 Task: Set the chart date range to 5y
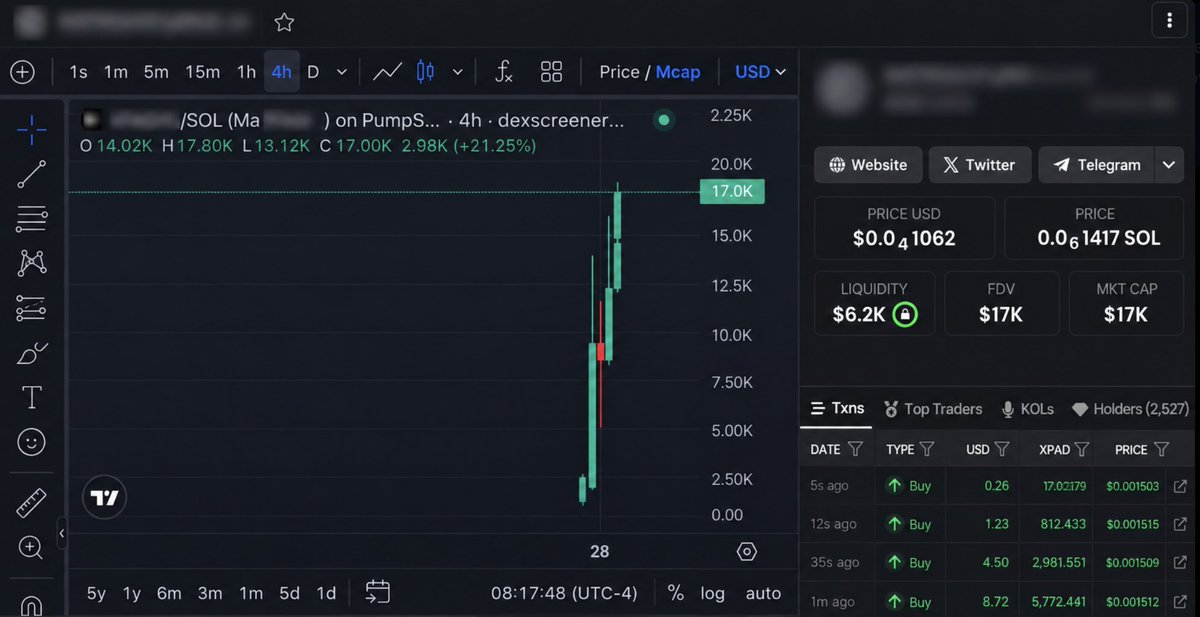tap(96, 593)
